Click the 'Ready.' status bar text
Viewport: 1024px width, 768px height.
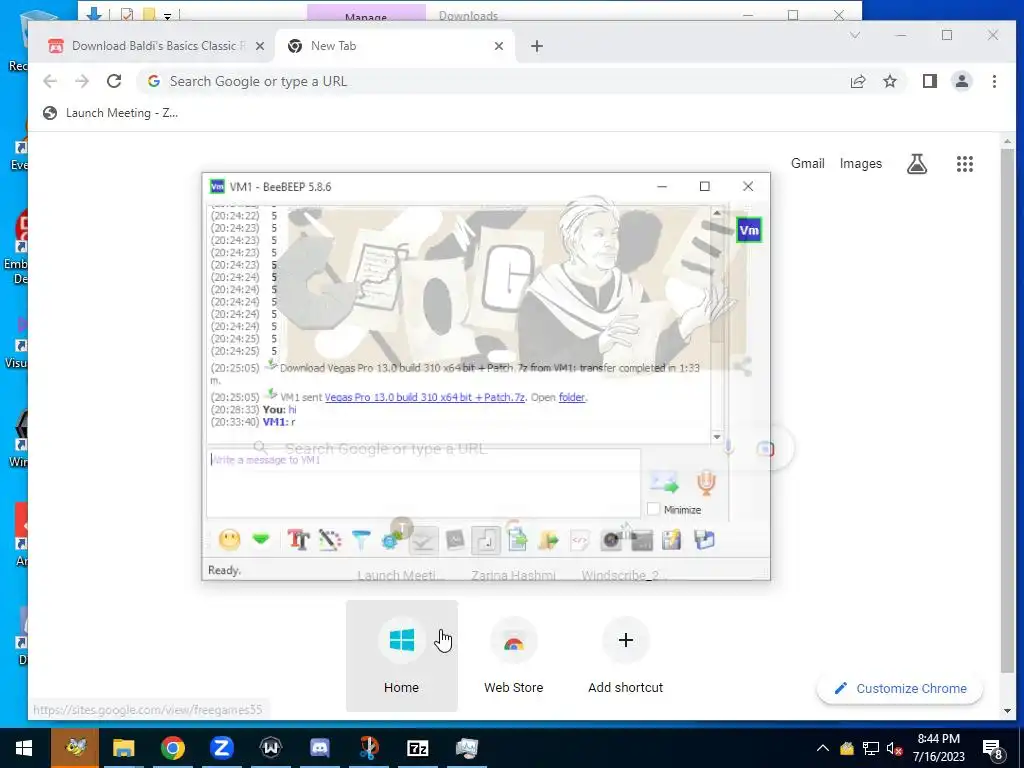tap(224, 570)
